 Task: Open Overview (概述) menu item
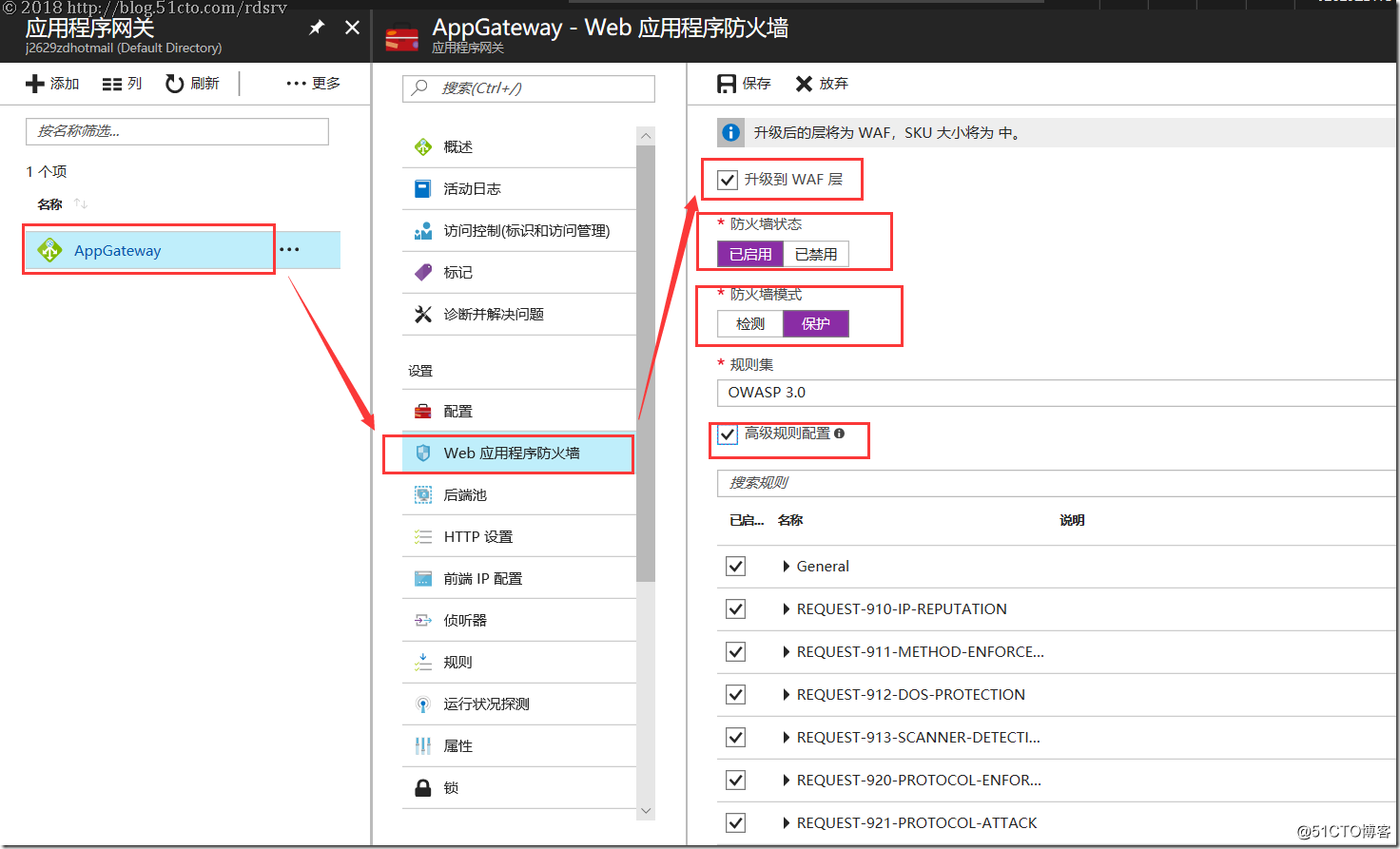[519, 146]
